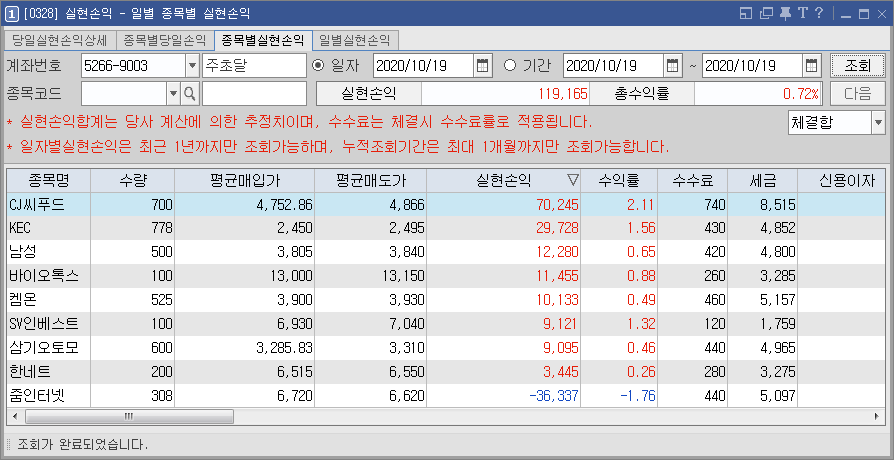Switch to 일별실현손익 tab
The image size is (894, 460).
[355, 40]
